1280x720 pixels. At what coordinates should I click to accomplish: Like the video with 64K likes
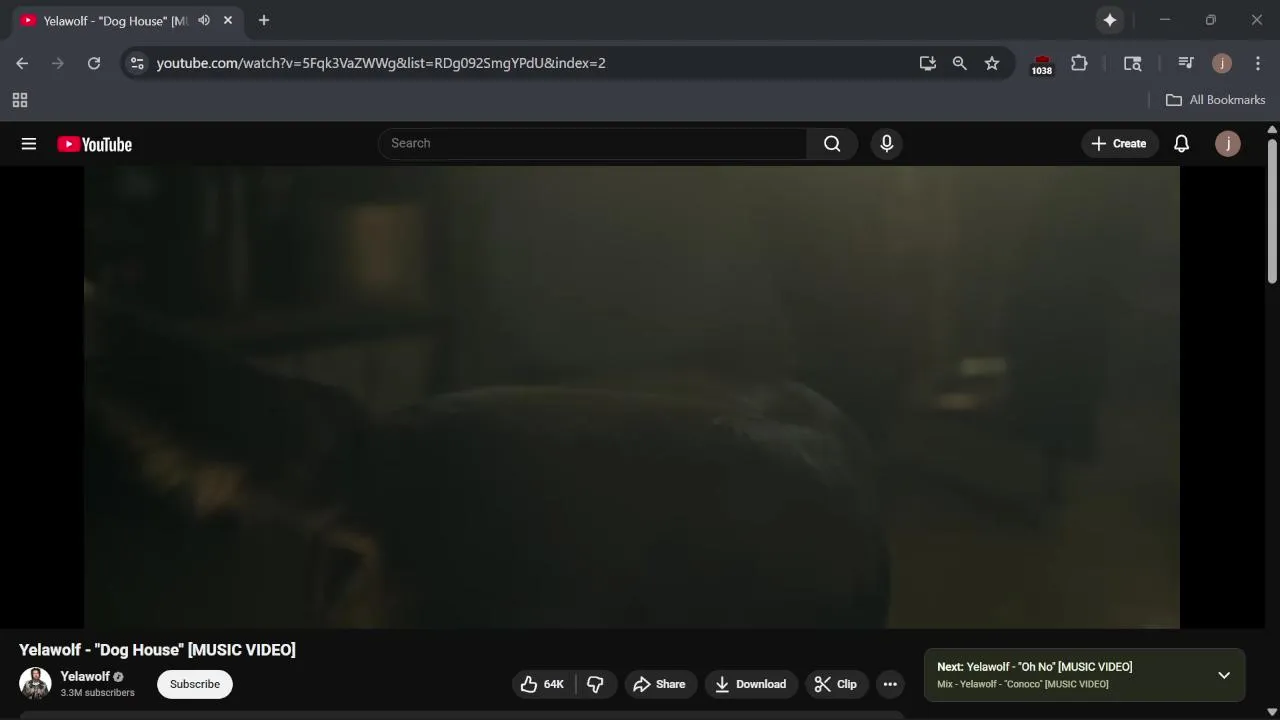[543, 684]
